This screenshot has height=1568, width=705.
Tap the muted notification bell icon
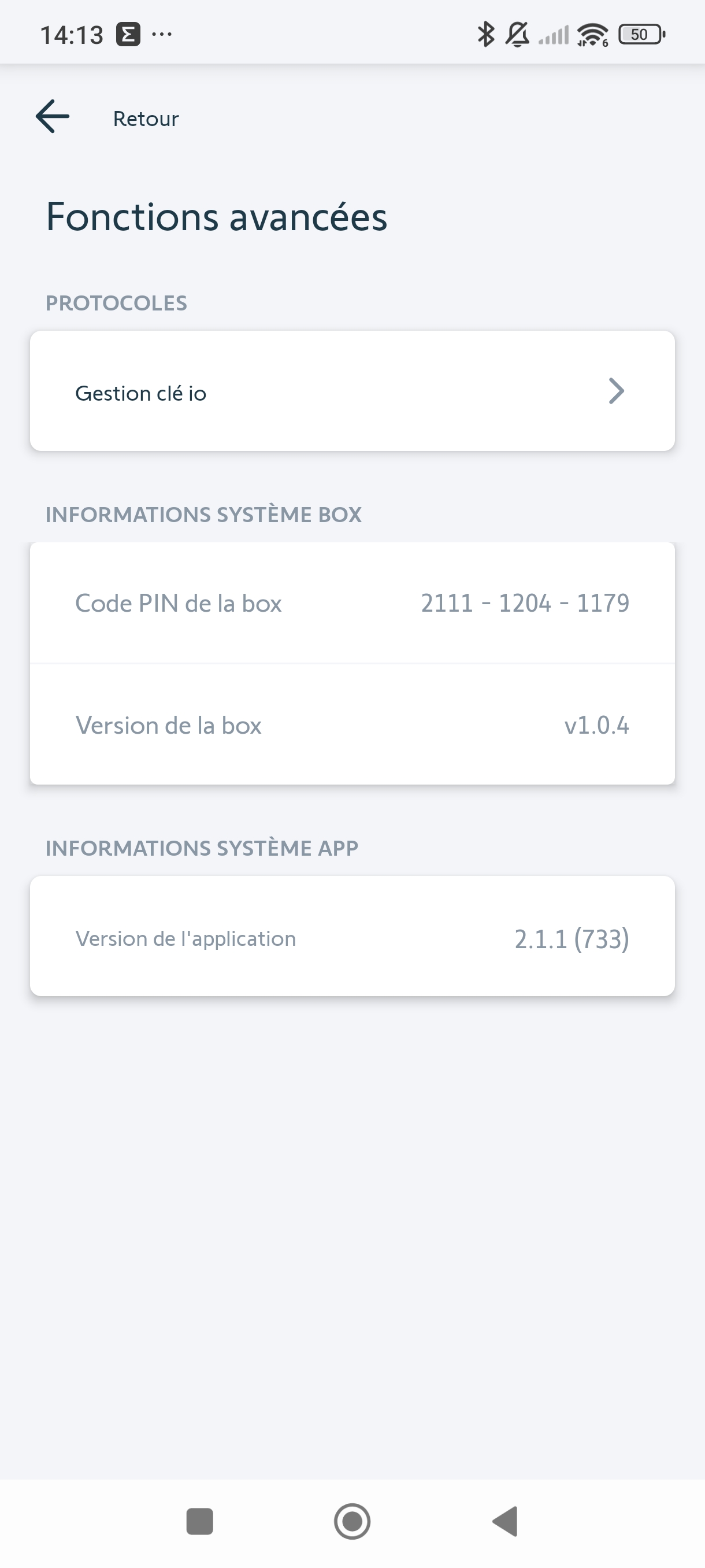(x=517, y=34)
